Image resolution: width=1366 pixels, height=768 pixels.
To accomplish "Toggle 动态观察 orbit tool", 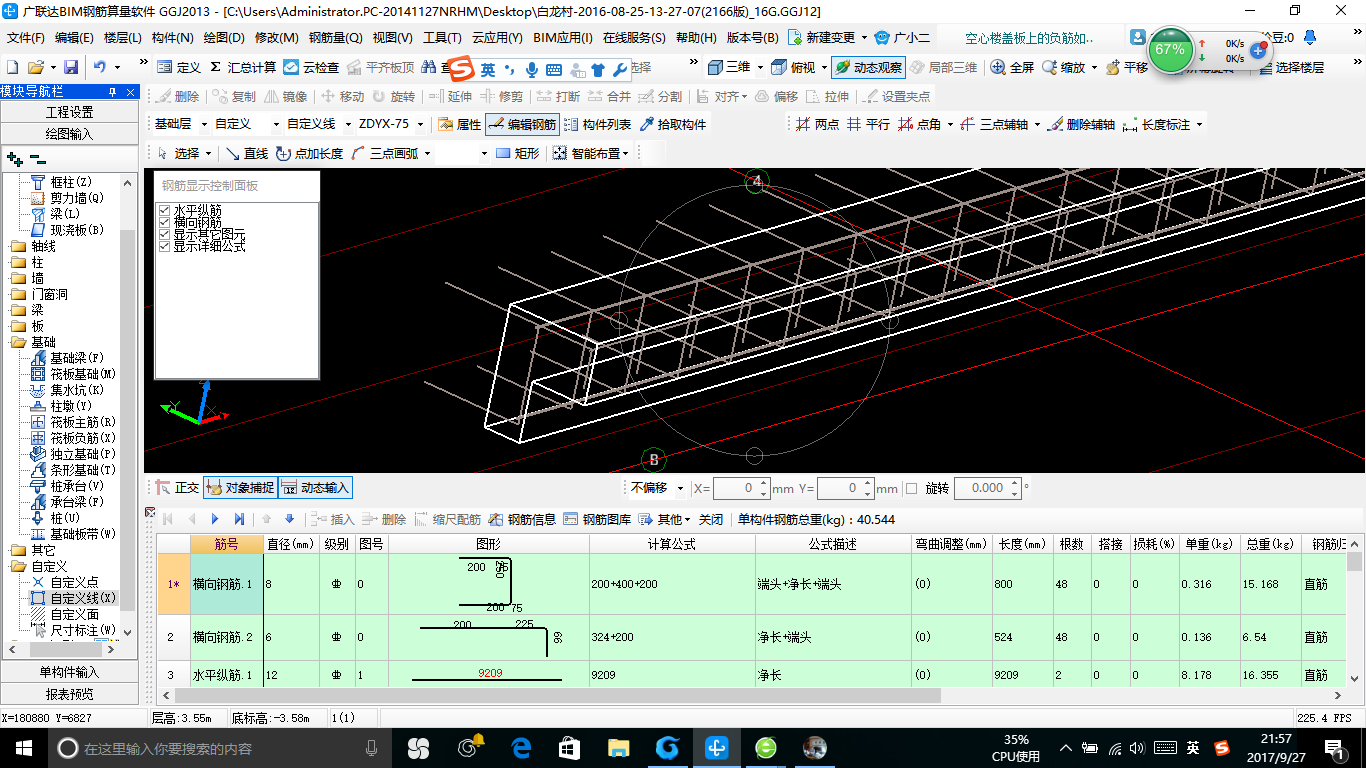I will 869,68.
